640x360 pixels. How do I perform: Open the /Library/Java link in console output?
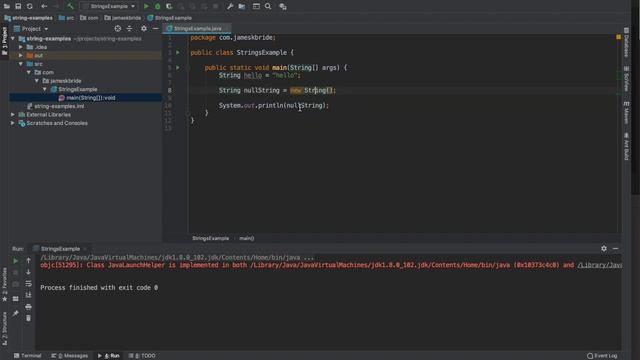(x=600, y=265)
